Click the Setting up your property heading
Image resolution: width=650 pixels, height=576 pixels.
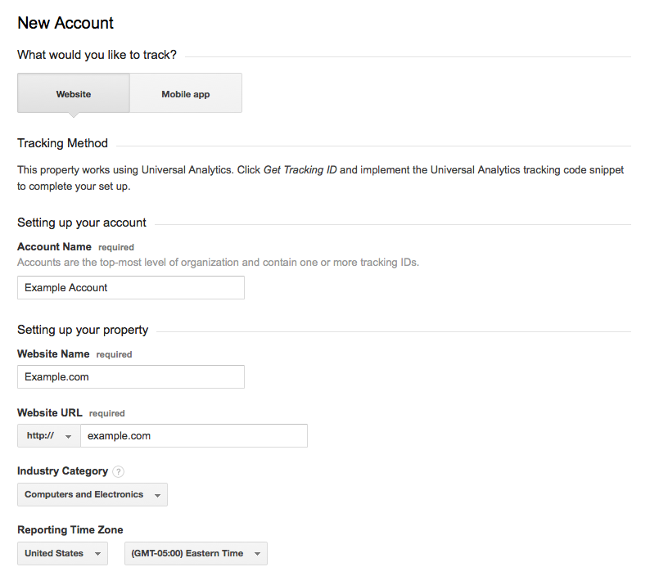click(82, 330)
